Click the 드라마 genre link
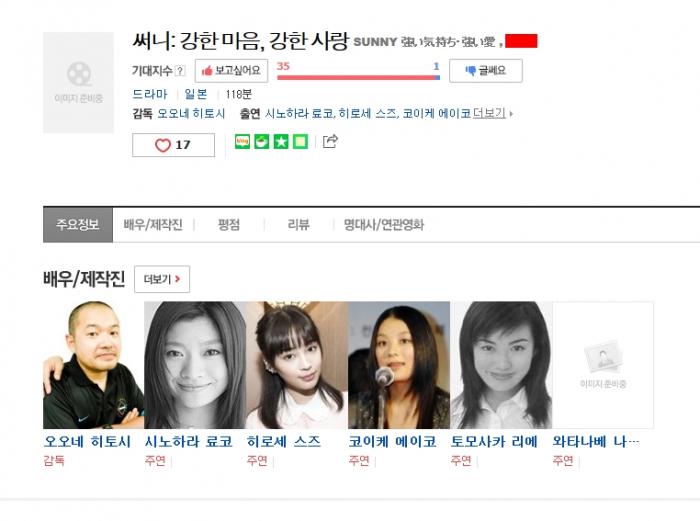The height and width of the screenshot is (521, 700). [x=150, y=94]
